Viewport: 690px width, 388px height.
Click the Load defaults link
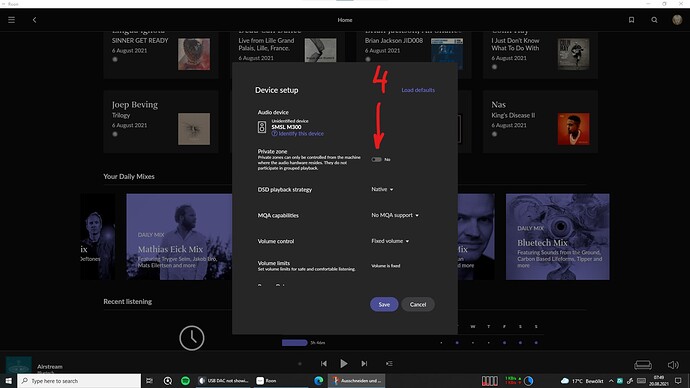(x=418, y=90)
